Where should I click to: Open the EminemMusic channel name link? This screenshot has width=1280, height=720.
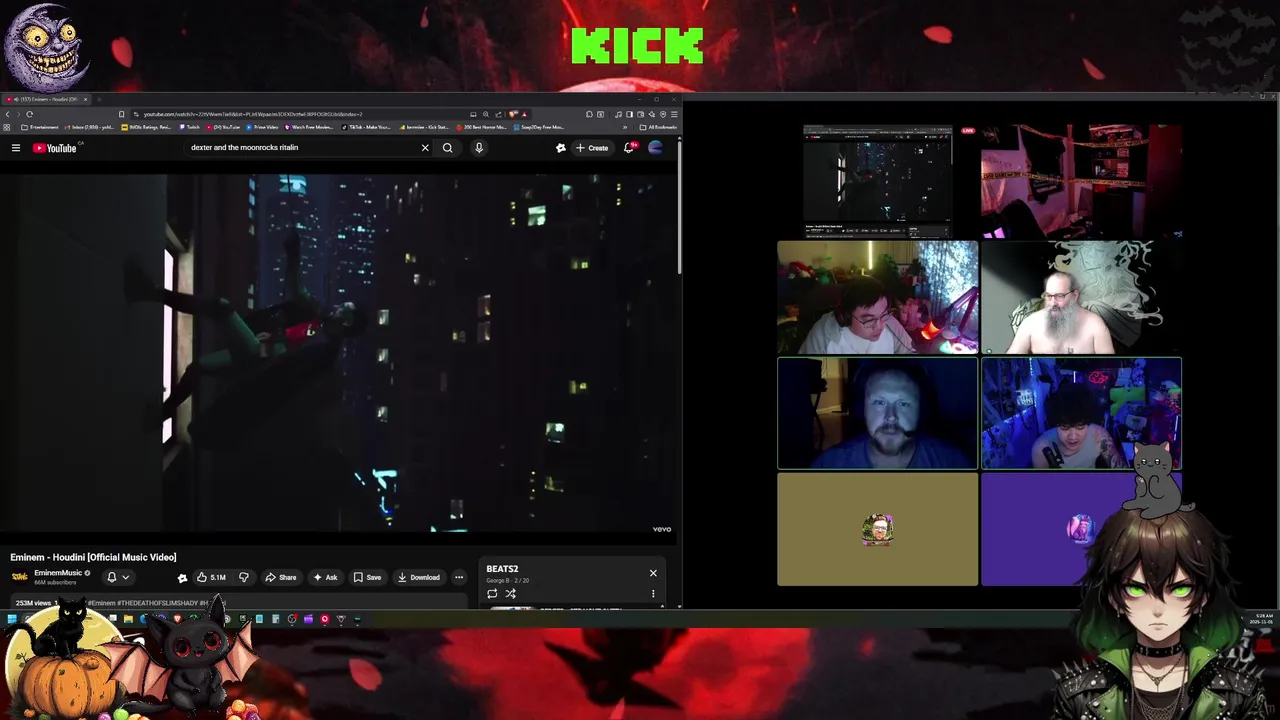pyautogui.click(x=58, y=573)
